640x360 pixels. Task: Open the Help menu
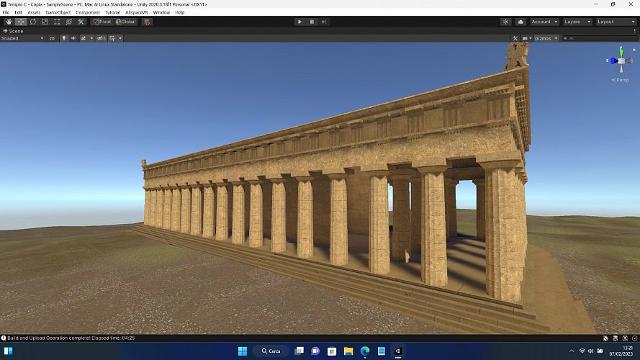180,13
